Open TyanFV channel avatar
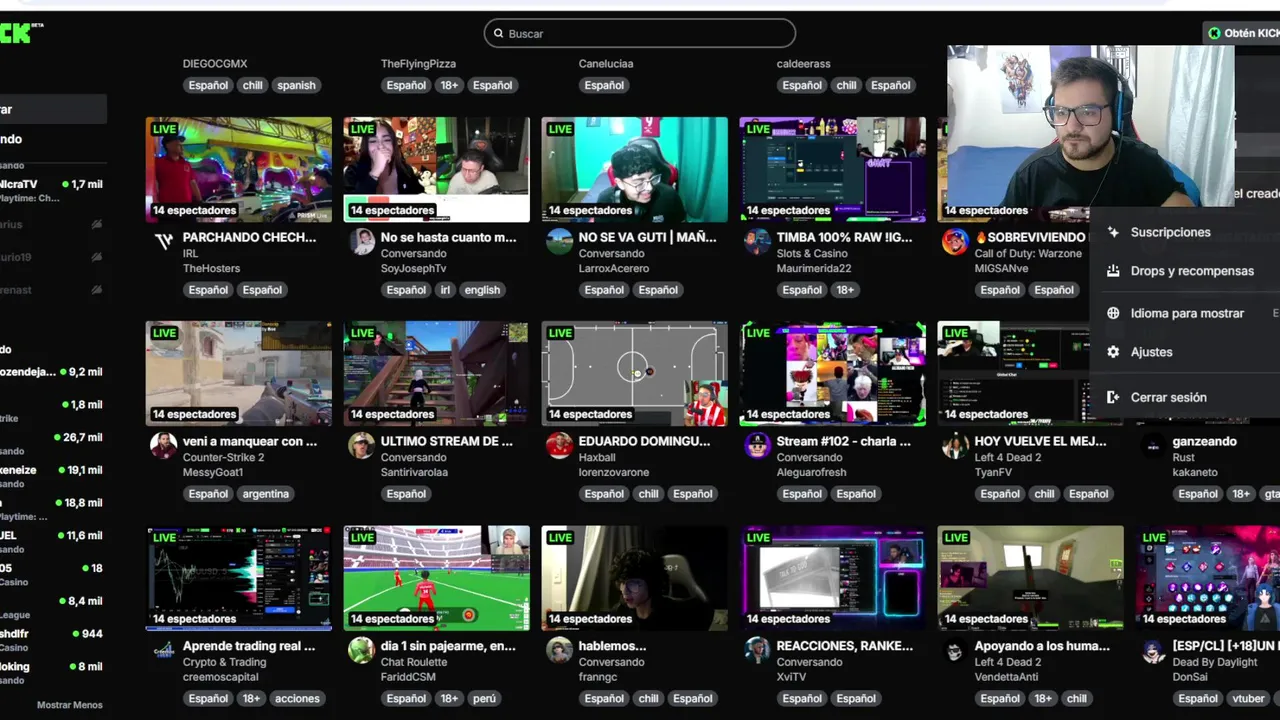Viewport: 1280px width, 720px height. point(956,446)
